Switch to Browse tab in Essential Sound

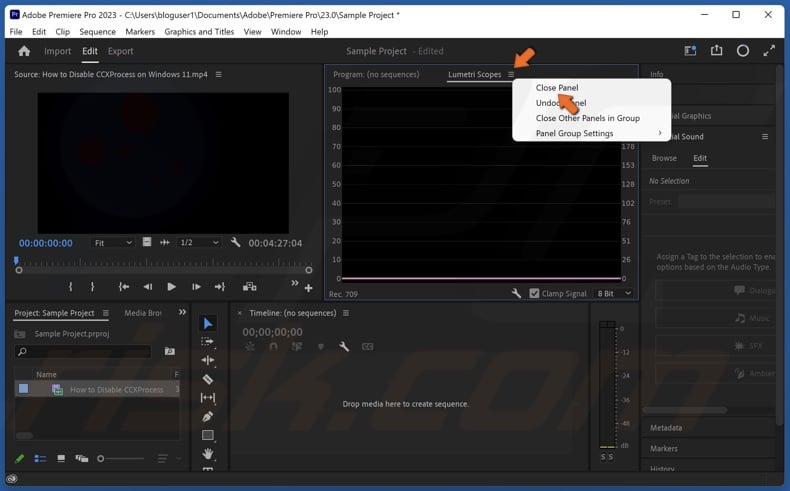click(x=664, y=158)
